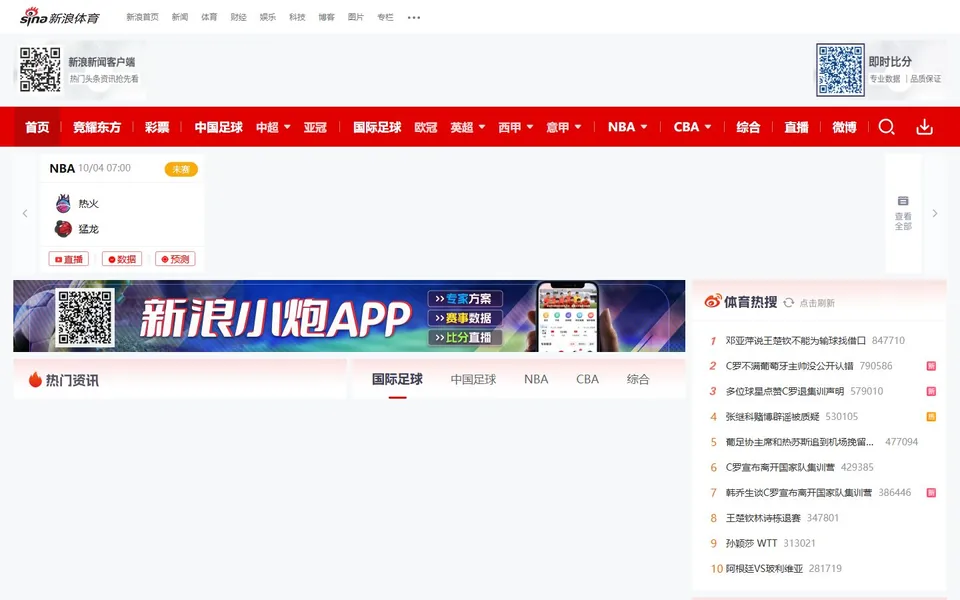Click the refresh icon next to 体育热搜
960x600 pixels.
(789, 302)
